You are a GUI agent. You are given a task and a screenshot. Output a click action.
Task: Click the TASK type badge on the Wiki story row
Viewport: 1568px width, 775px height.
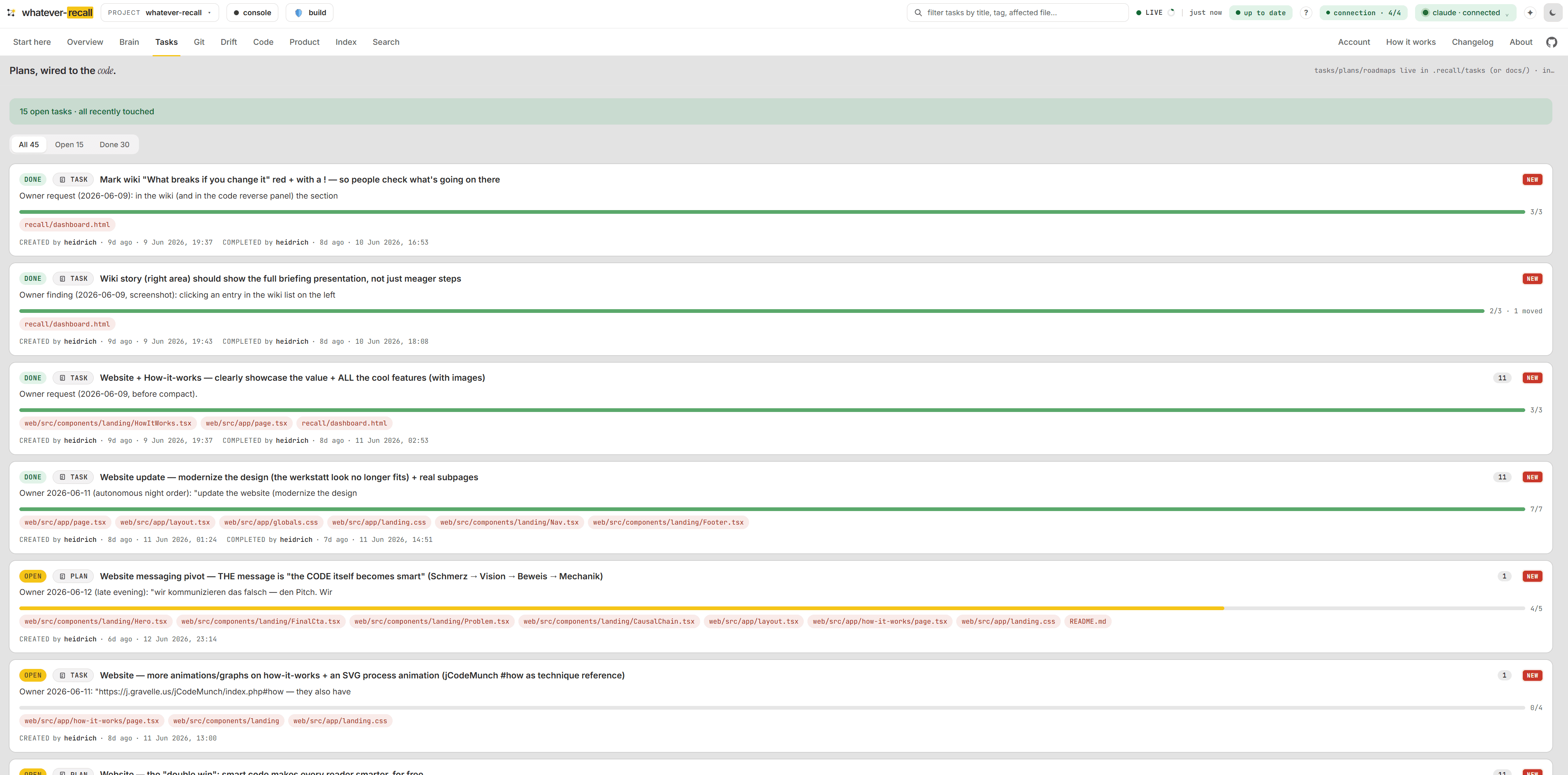pos(73,279)
